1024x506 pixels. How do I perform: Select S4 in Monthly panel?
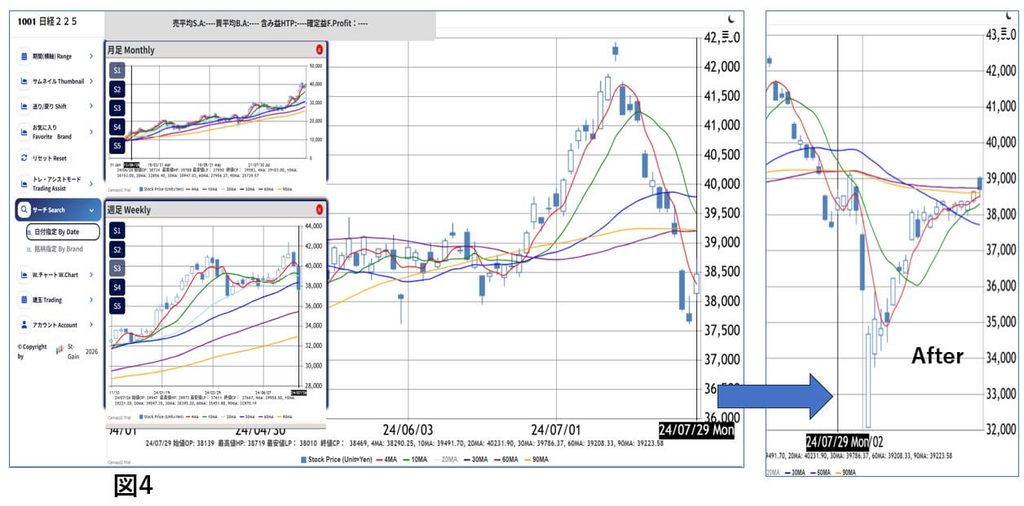pos(117,127)
